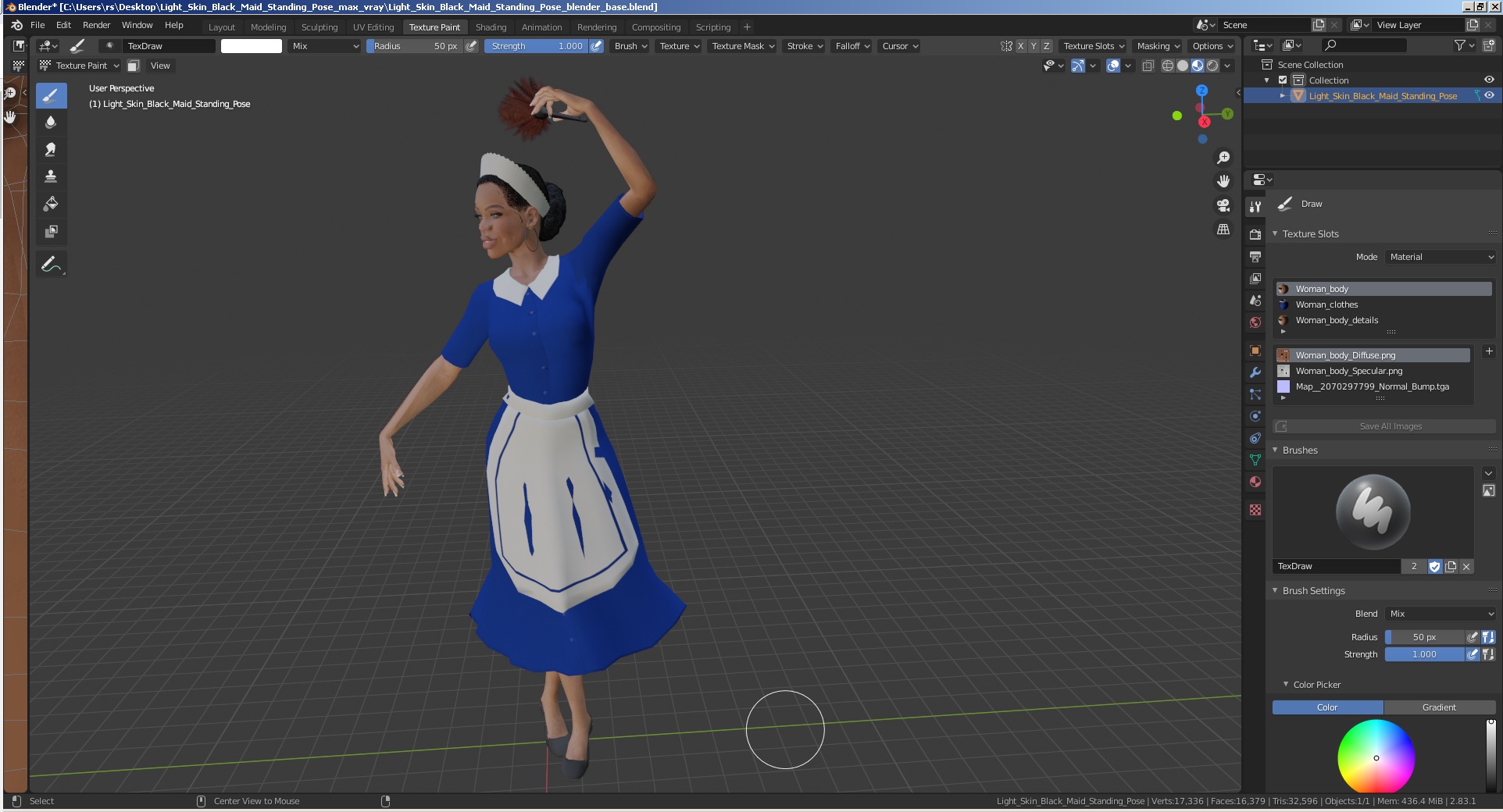
Task: Select the Gradient color mode button
Action: pyautogui.click(x=1439, y=707)
